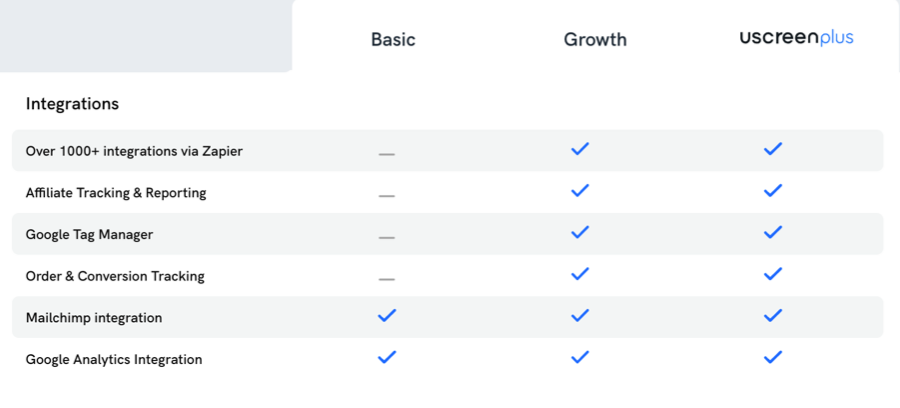
Task: Select the Growth plan column header
Action: pyautogui.click(x=595, y=40)
